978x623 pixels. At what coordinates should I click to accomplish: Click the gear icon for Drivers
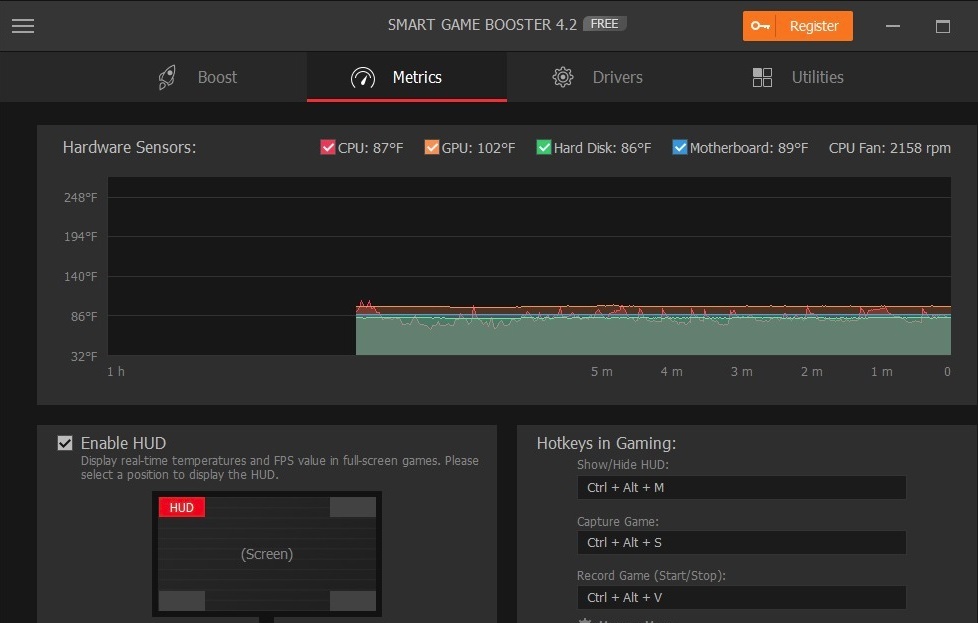563,78
